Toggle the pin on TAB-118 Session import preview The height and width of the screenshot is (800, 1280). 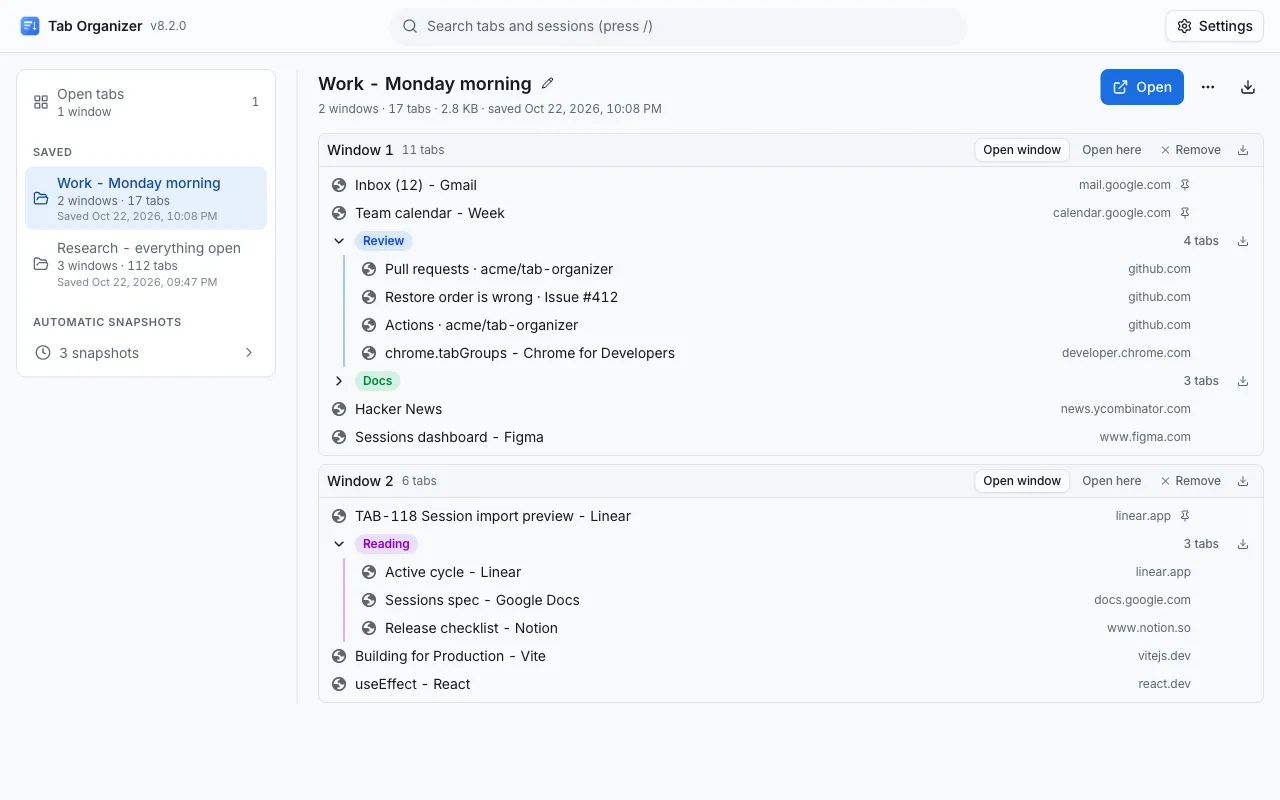[x=1185, y=516]
